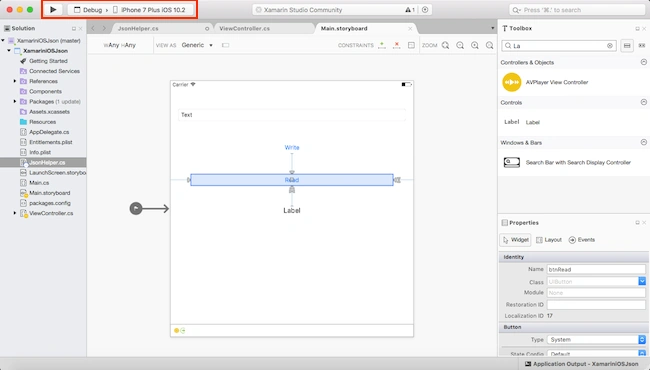Open the View As Generic dropdown

point(197,45)
